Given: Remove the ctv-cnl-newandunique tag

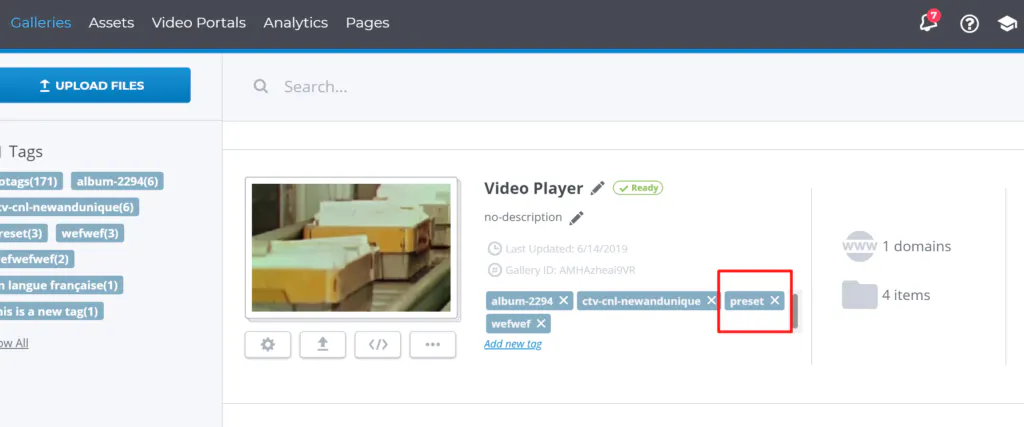Looking at the screenshot, I should [711, 301].
